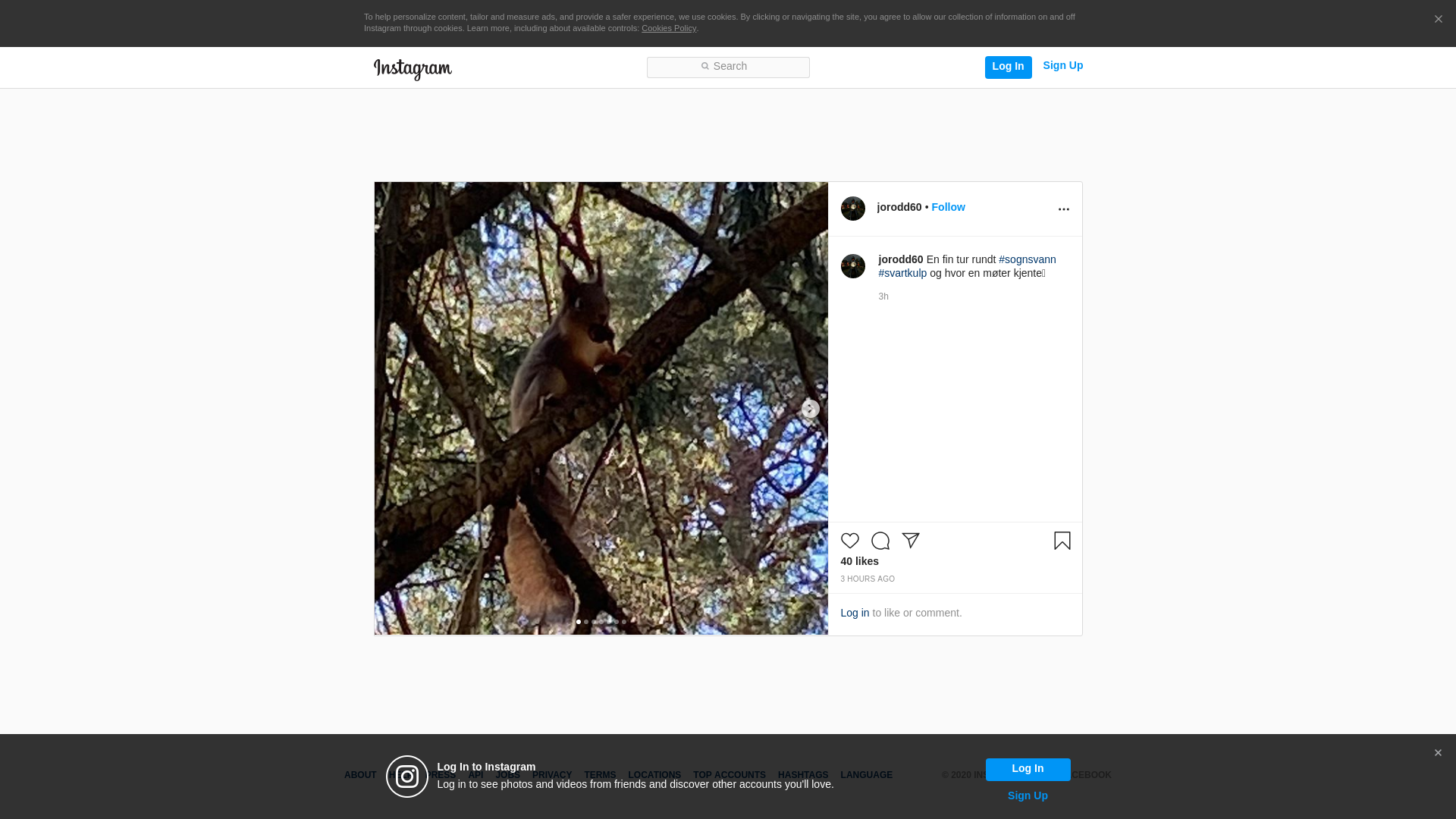Dismiss the cookie notice banner
The width and height of the screenshot is (1456, 819).
pyautogui.click(x=1438, y=20)
